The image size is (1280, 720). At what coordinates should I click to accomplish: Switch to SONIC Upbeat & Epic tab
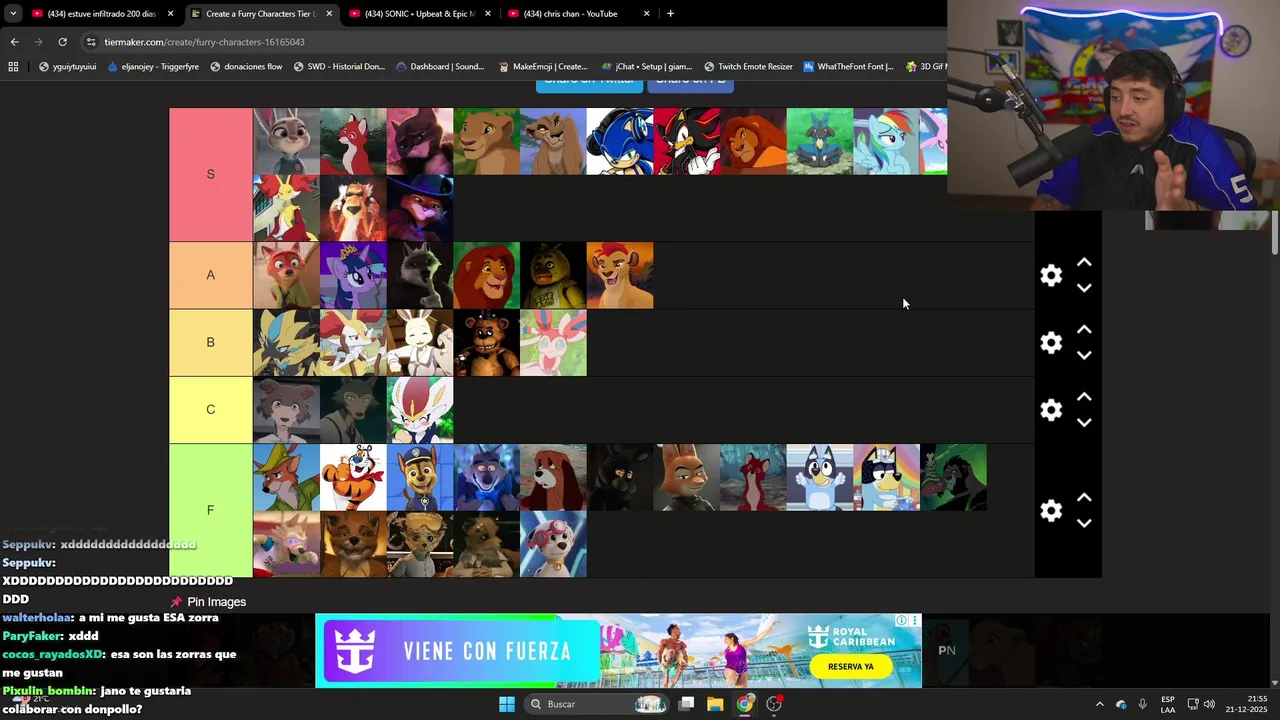(419, 14)
